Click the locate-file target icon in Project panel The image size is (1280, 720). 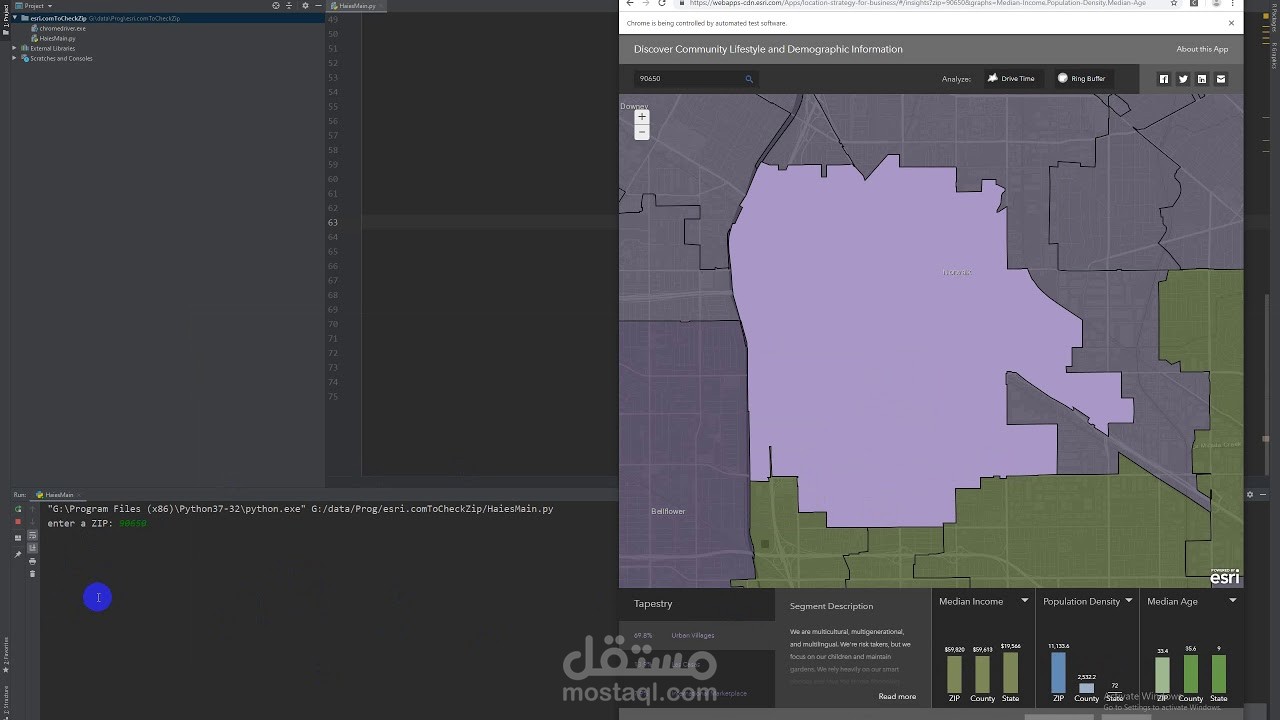276,6
